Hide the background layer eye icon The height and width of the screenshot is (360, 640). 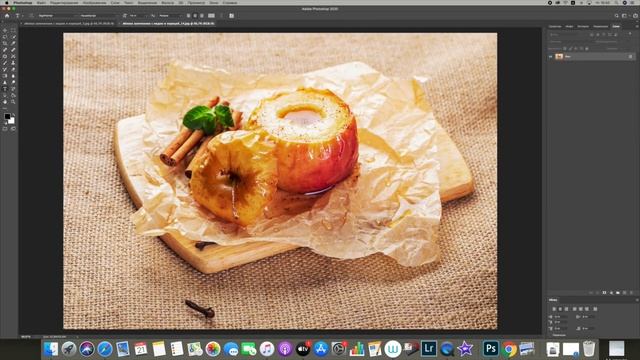pos(551,56)
